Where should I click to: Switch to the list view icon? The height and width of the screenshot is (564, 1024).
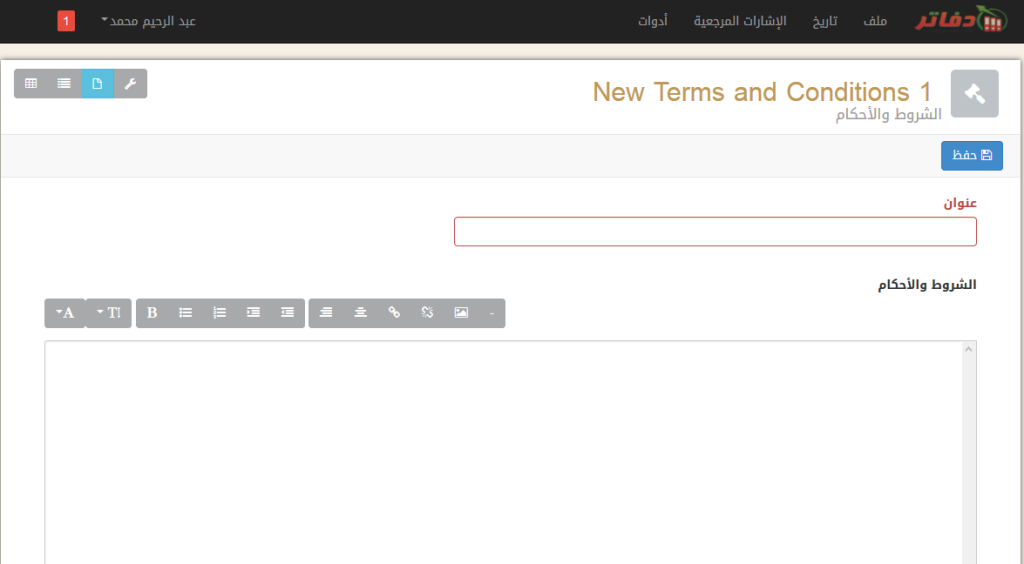pos(64,84)
